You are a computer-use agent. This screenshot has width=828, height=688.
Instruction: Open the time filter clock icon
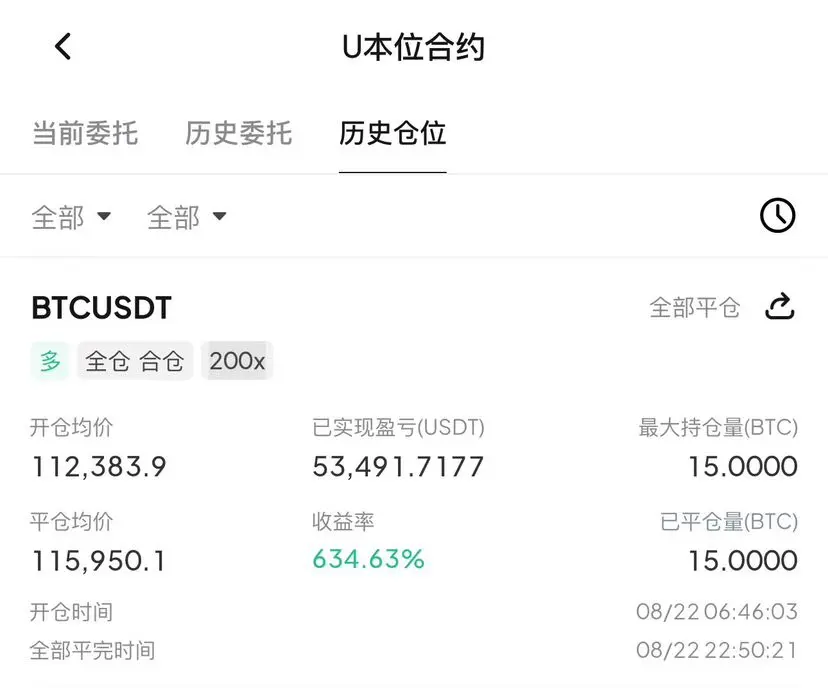click(x=777, y=215)
